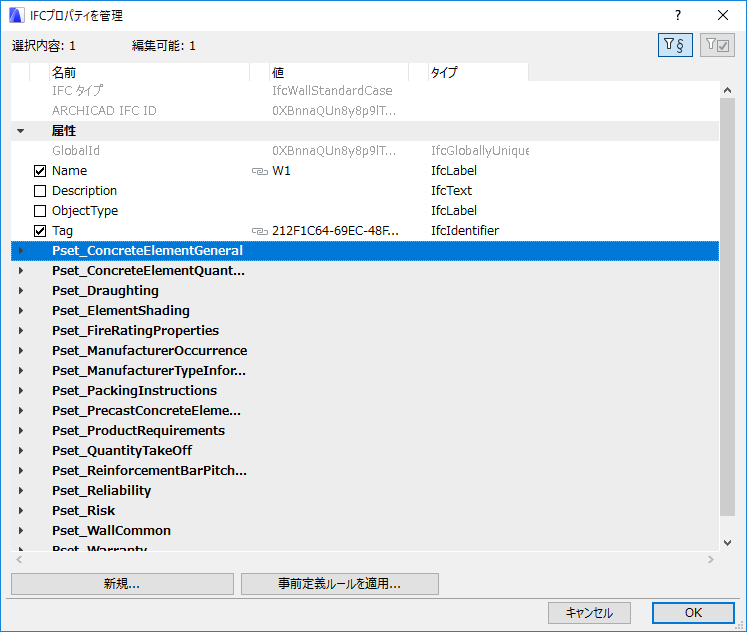Screen dimensions: 747x632
Task: Select the Pset_WallCommon row label
Action: tap(111, 531)
